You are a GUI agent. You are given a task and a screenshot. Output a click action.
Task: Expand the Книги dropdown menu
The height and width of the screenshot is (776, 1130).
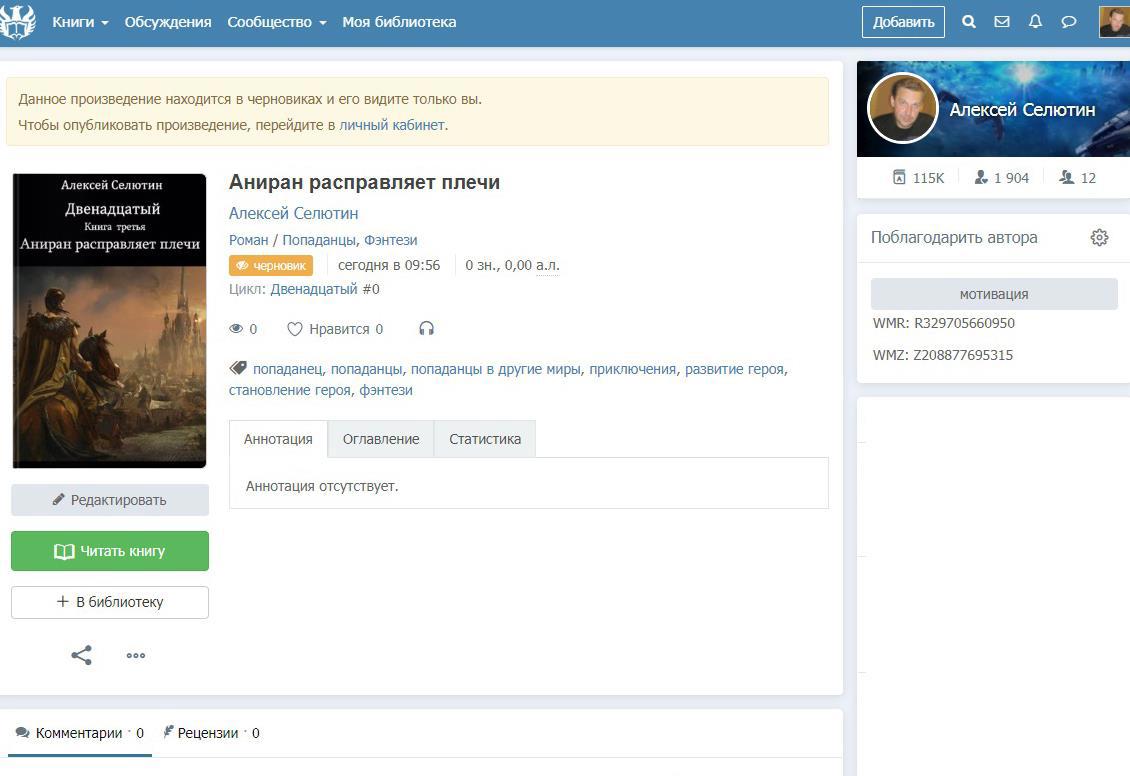coord(80,22)
